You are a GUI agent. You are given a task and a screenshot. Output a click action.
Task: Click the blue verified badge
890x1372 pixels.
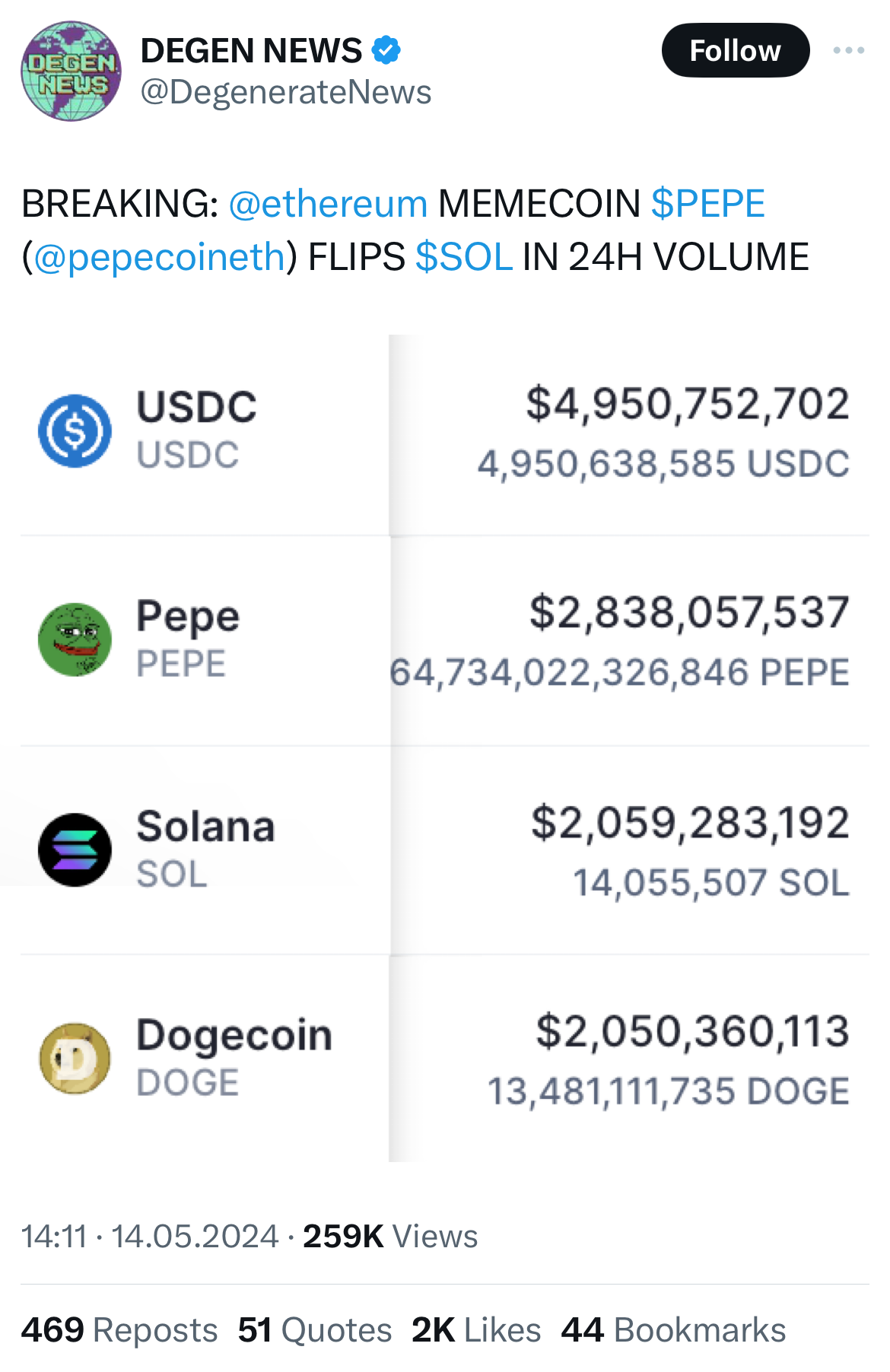pyautogui.click(x=386, y=50)
